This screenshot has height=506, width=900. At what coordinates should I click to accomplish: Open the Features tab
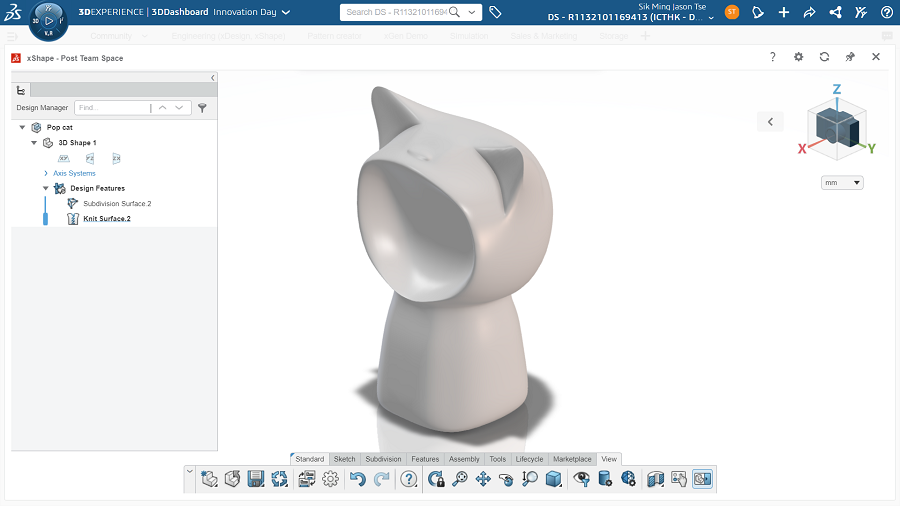[425, 459]
